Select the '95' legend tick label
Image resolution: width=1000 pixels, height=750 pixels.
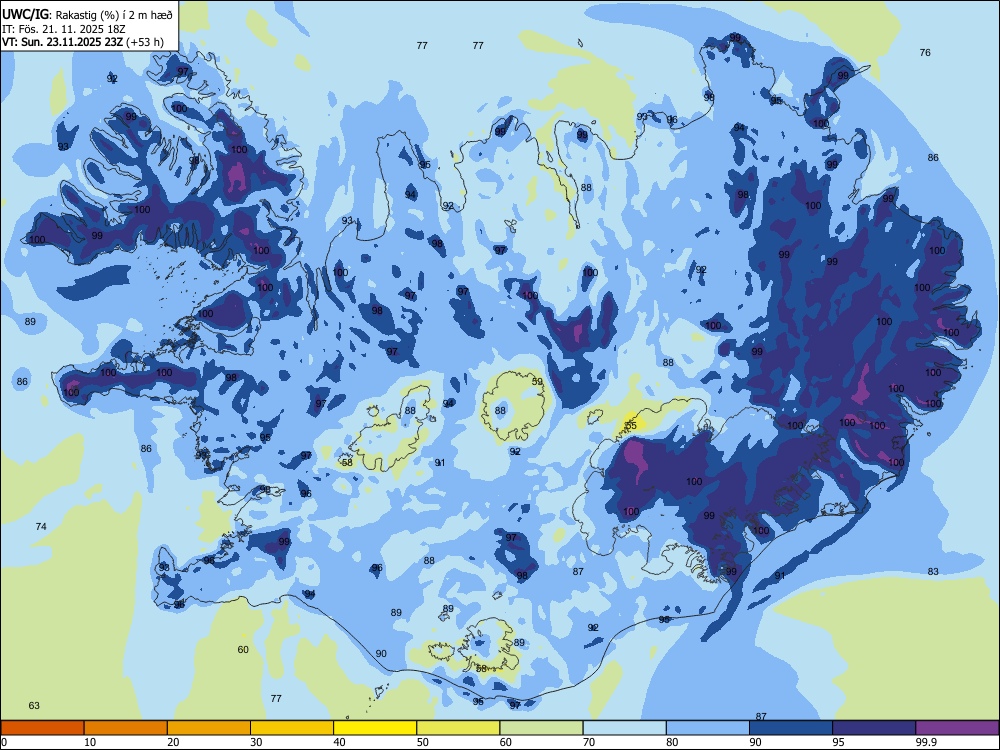point(839,742)
